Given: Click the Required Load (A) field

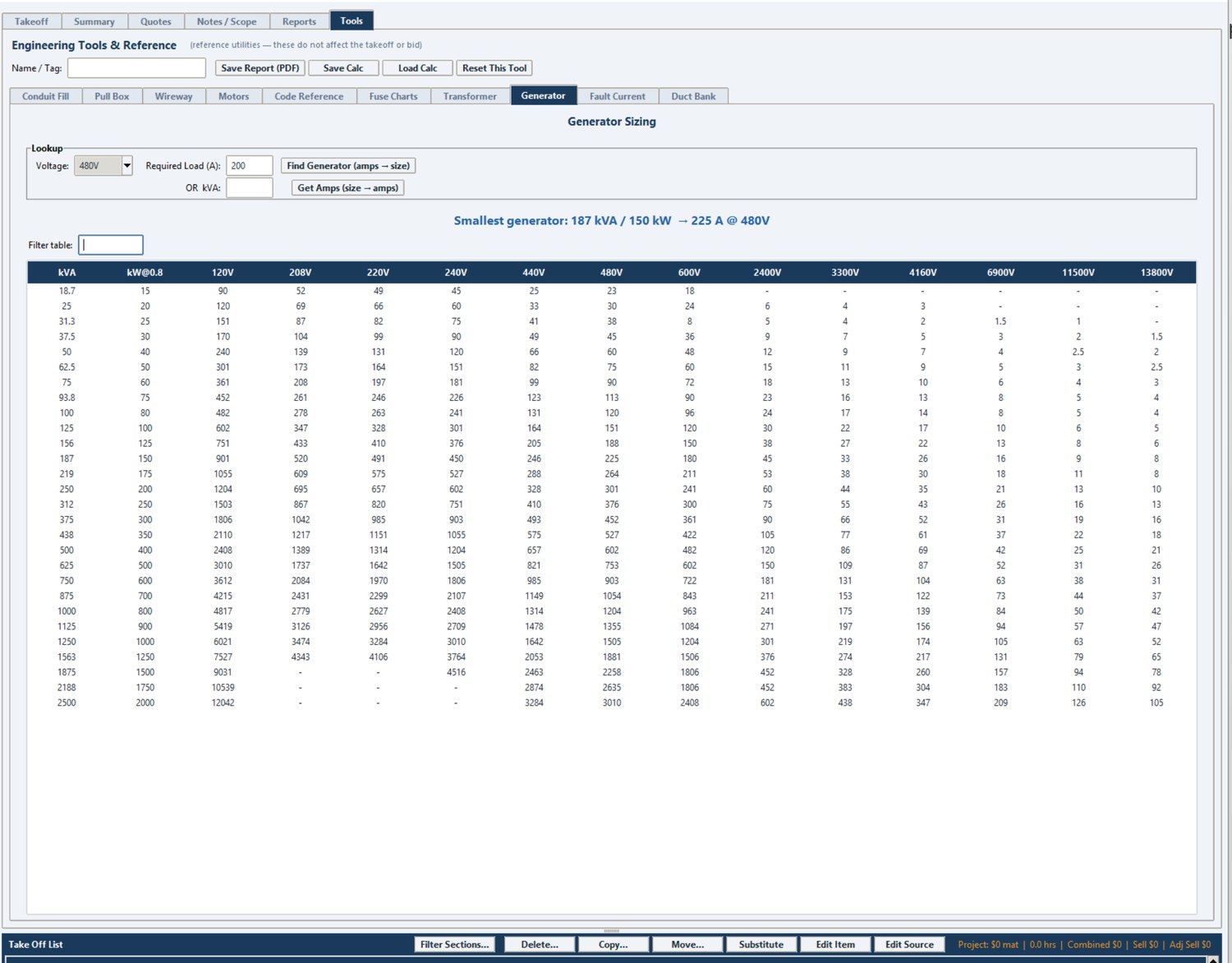Looking at the screenshot, I should click(250, 166).
